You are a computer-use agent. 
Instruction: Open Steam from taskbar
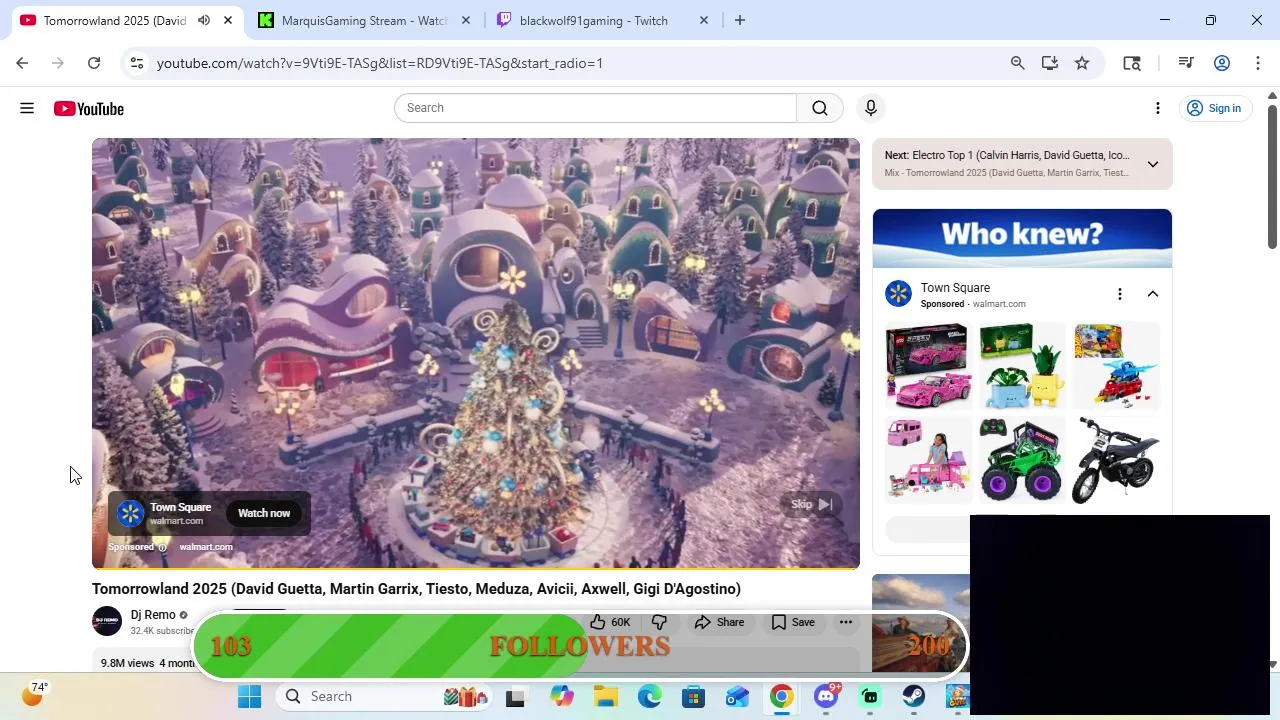[914, 696]
